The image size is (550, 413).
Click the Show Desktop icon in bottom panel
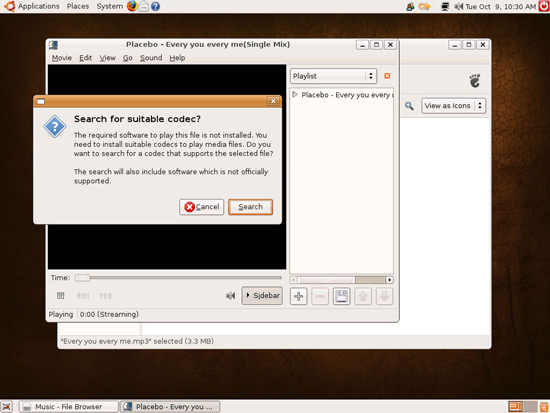click(x=7, y=407)
